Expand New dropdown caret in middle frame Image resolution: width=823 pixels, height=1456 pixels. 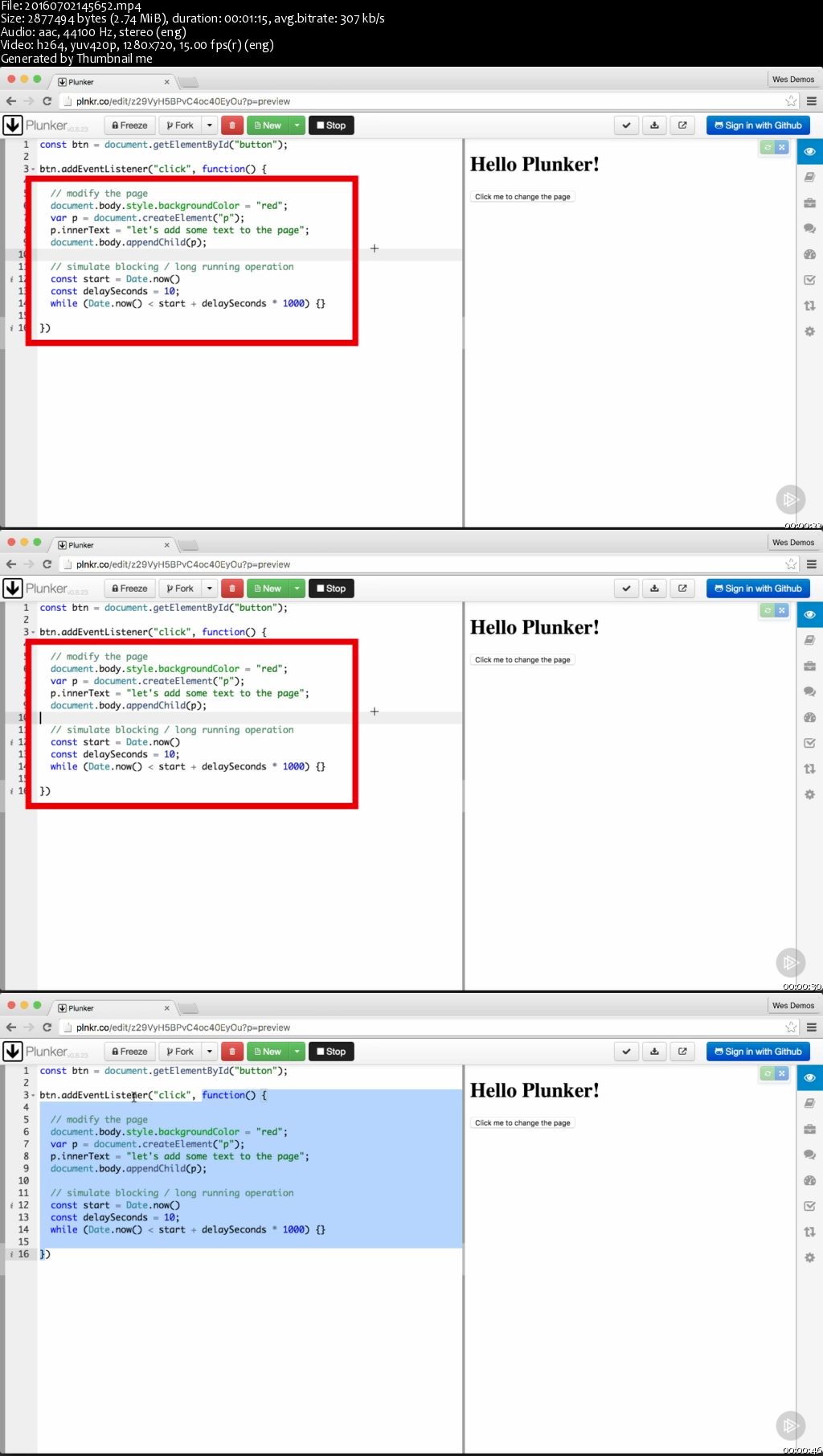(297, 589)
